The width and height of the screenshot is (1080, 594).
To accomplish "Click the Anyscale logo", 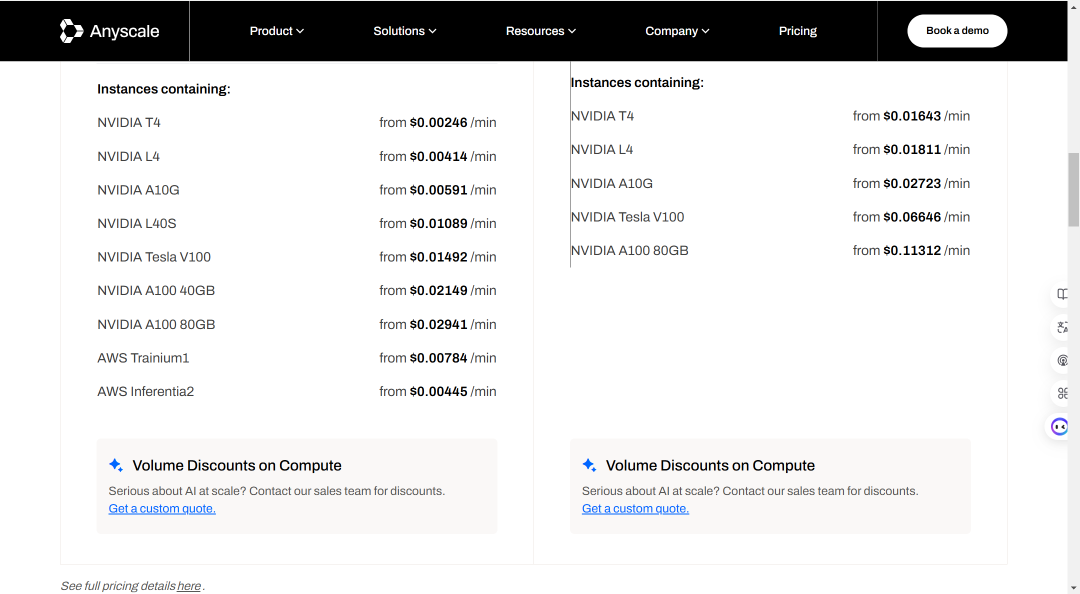I will click(110, 31).
